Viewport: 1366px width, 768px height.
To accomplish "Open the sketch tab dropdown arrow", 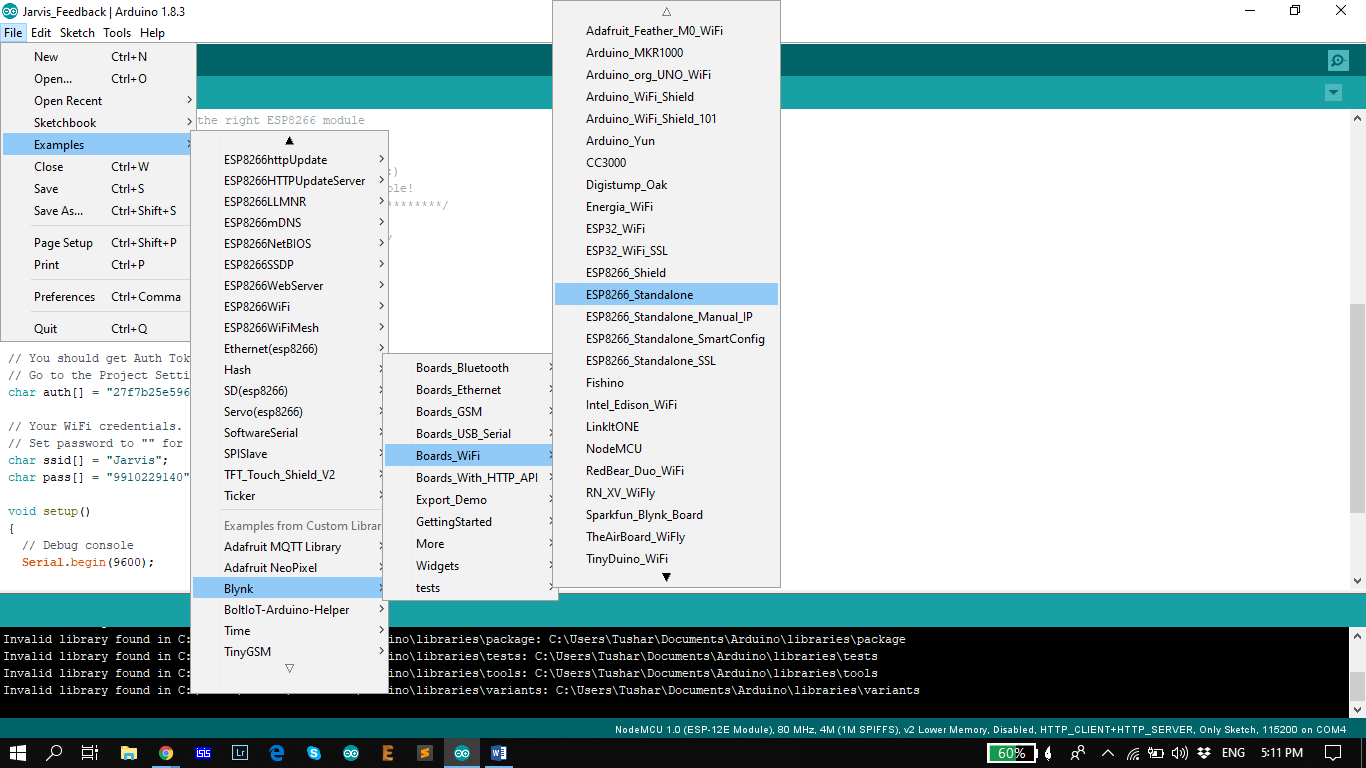I will (x=1332, y=93).
